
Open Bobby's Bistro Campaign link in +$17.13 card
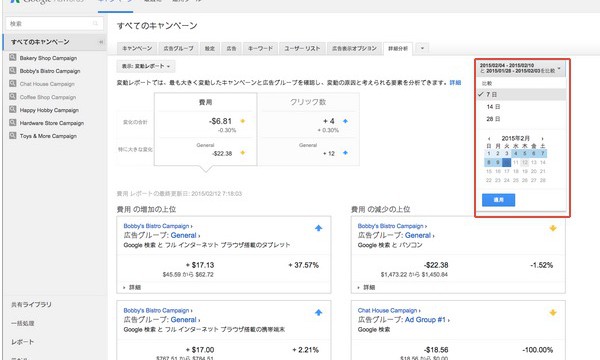click(156, 226)
